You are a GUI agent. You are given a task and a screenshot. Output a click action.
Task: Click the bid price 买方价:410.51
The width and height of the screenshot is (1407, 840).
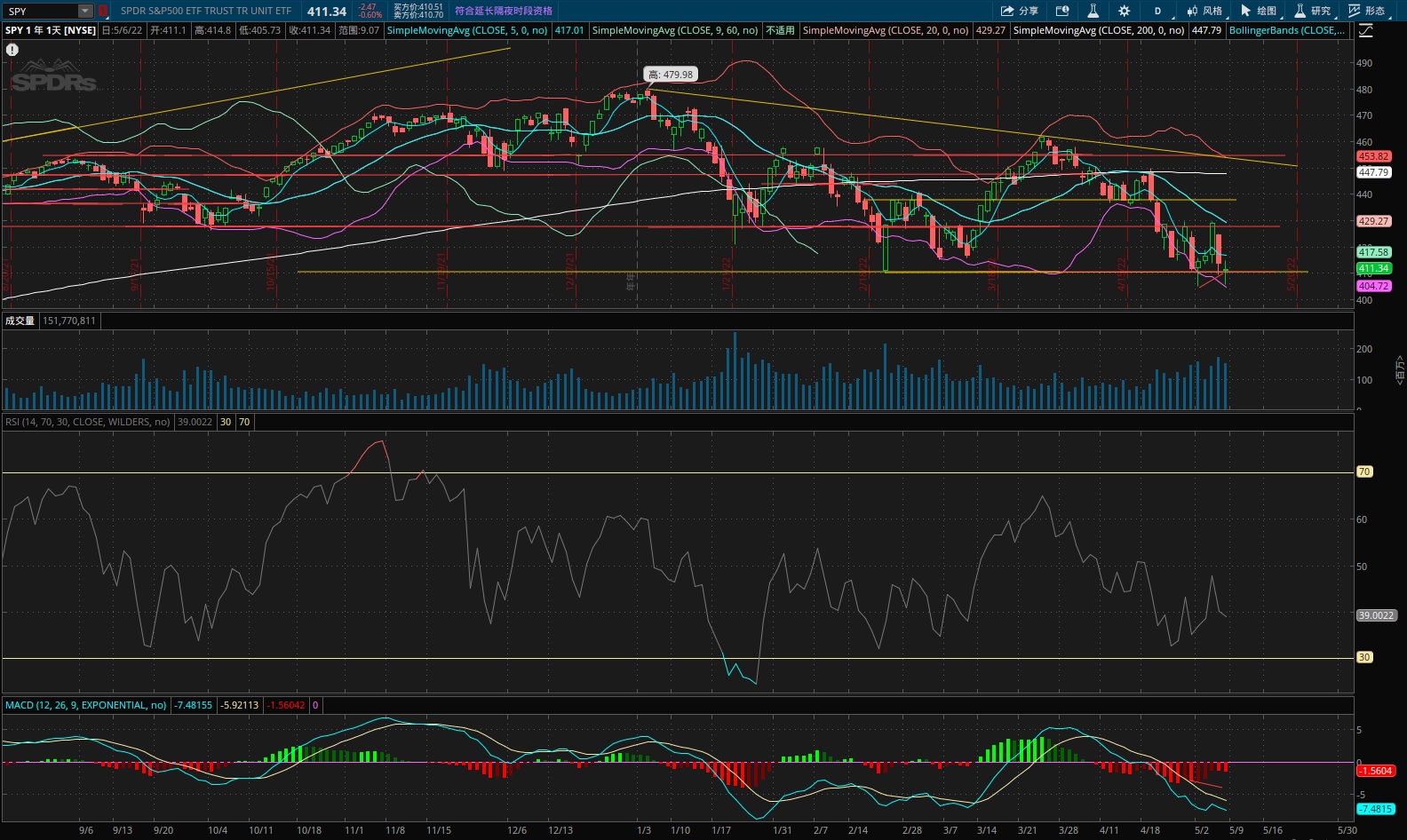pyautogui.click(x=418, y=7)
